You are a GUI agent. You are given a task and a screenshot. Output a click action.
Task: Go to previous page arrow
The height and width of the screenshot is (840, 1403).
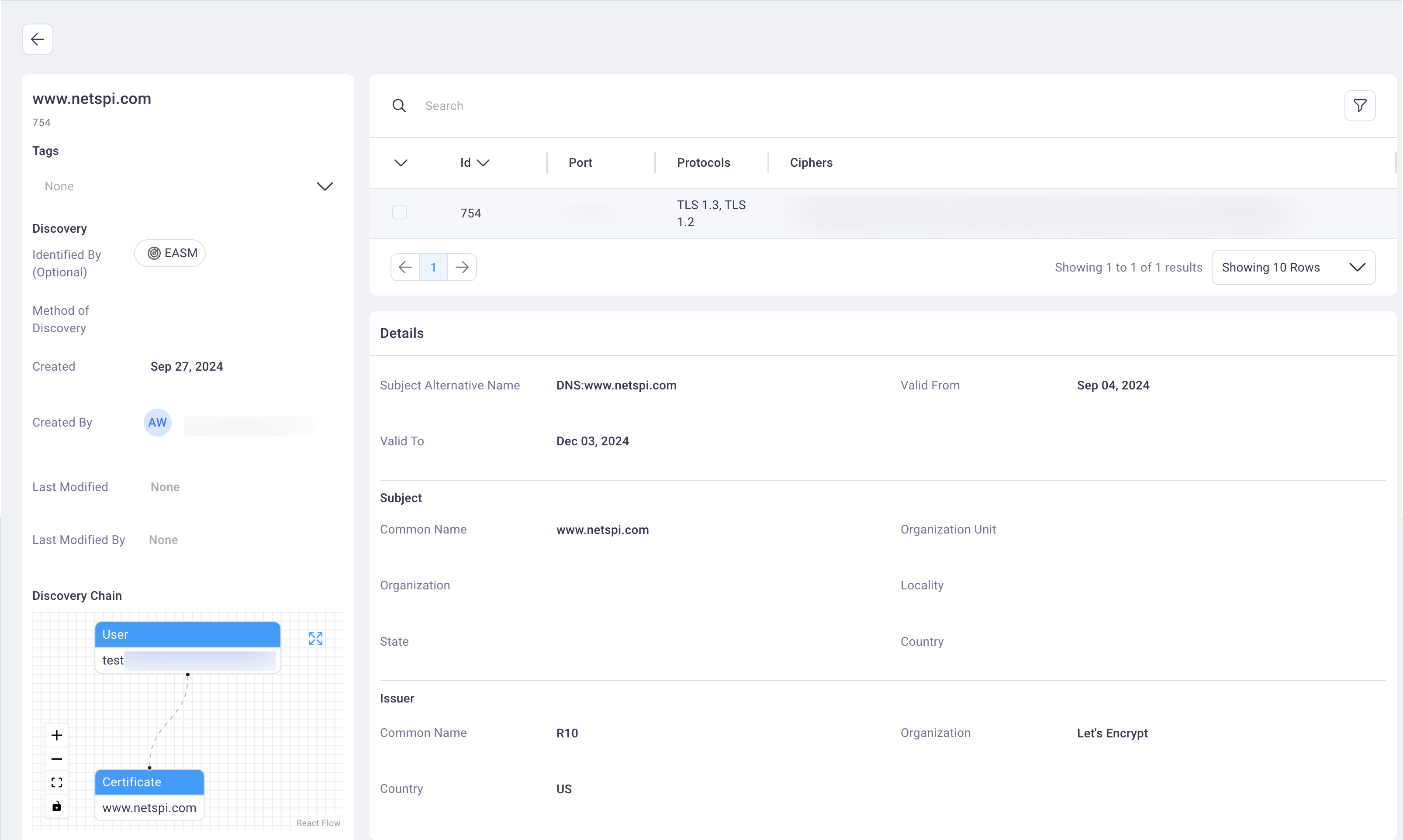405,267
